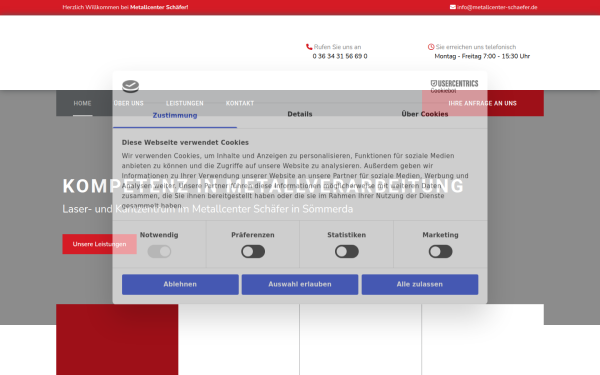Open the Usercentrics Cookiebot branding link
This screenshot has height=375, width=600.
pos(454,86)
